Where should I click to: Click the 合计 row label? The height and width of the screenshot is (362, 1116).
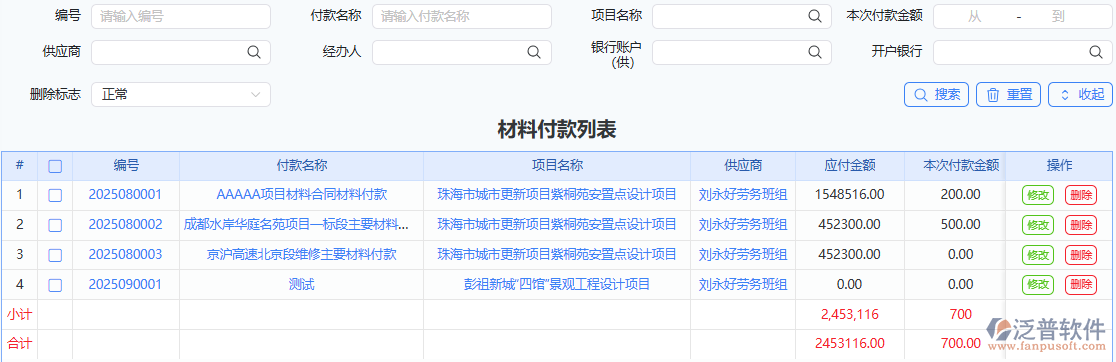[x=19, y=344]
